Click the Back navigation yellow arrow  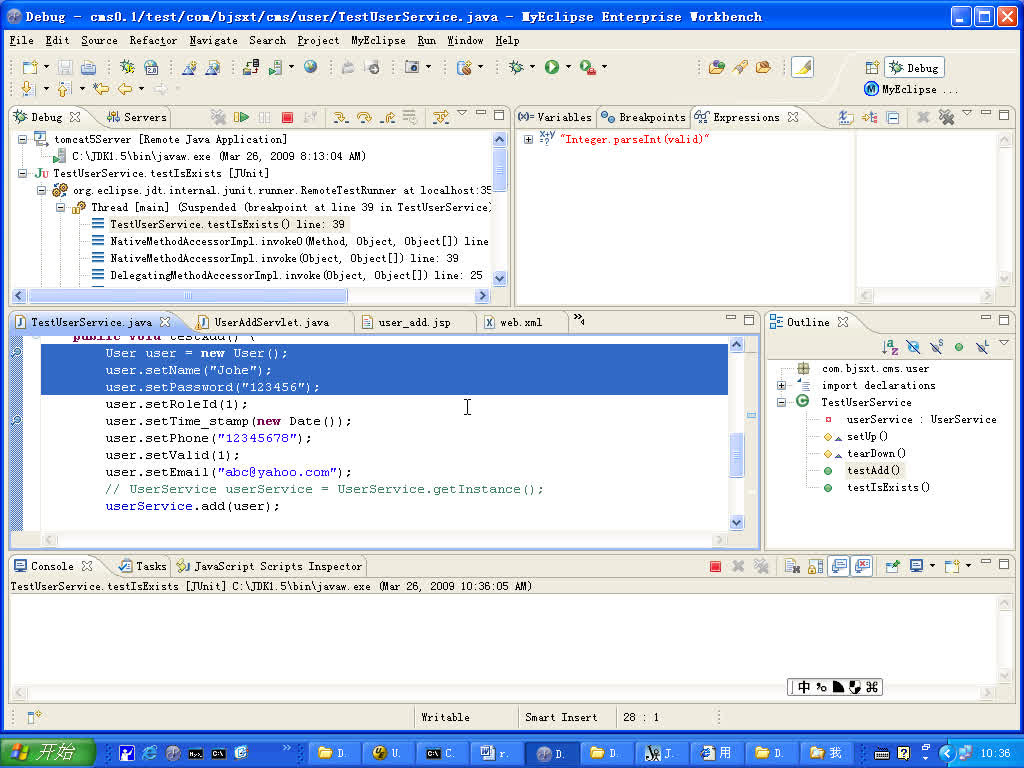[125, 88]
